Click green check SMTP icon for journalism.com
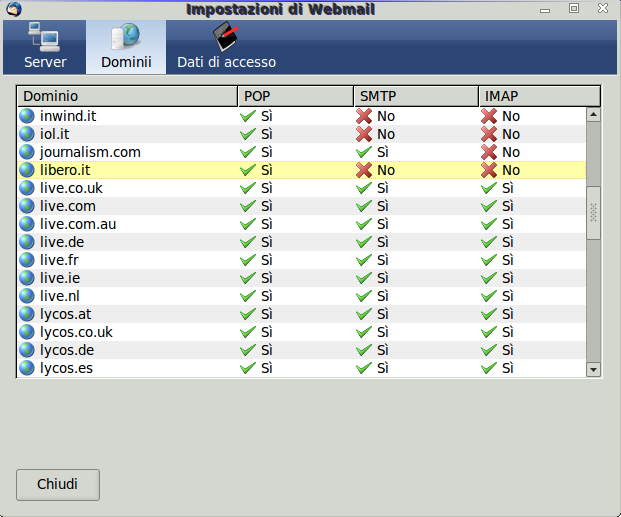621x517 pixels. tap(364, 152)
